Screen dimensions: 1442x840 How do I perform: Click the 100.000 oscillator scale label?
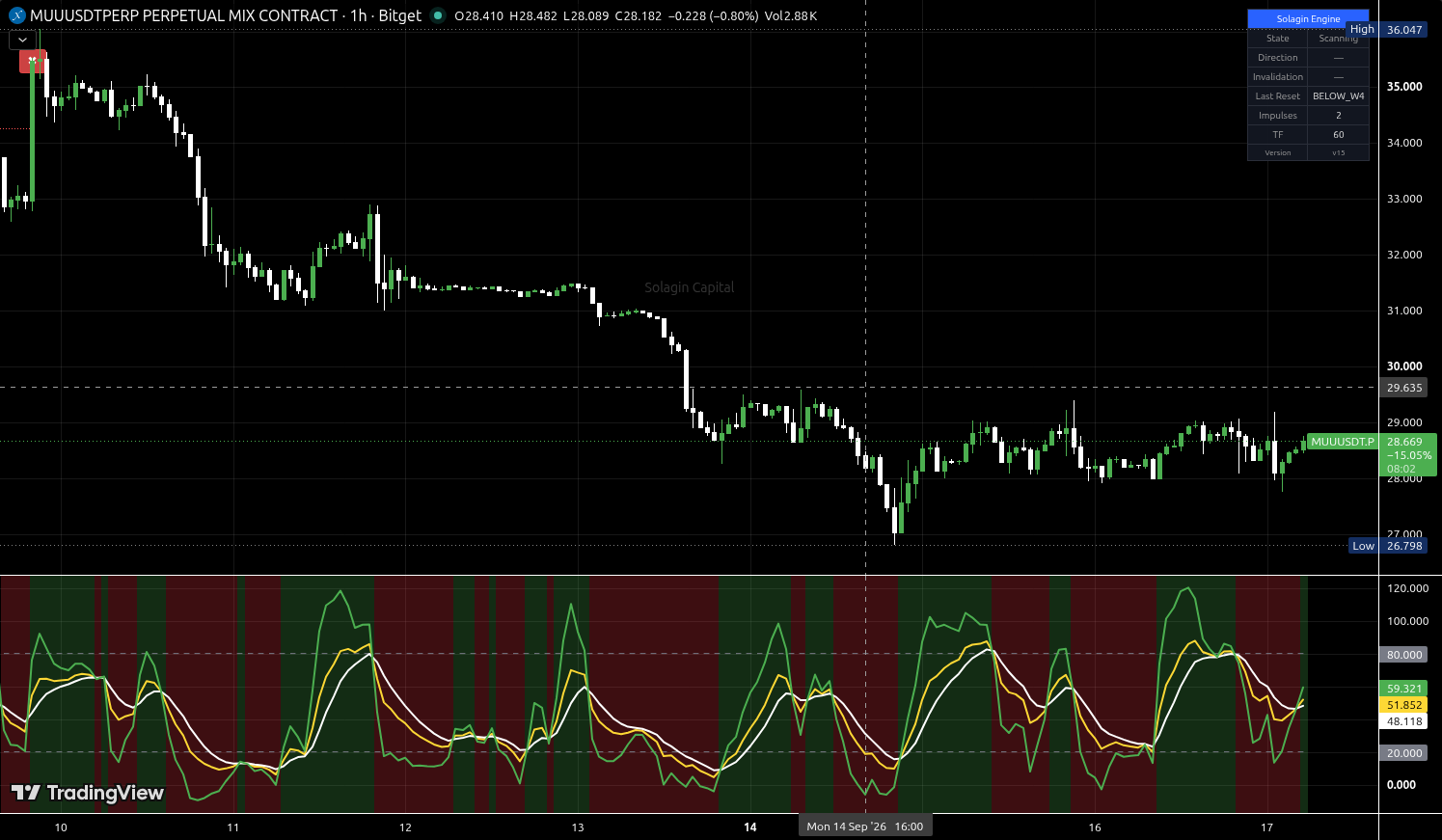1407,621
